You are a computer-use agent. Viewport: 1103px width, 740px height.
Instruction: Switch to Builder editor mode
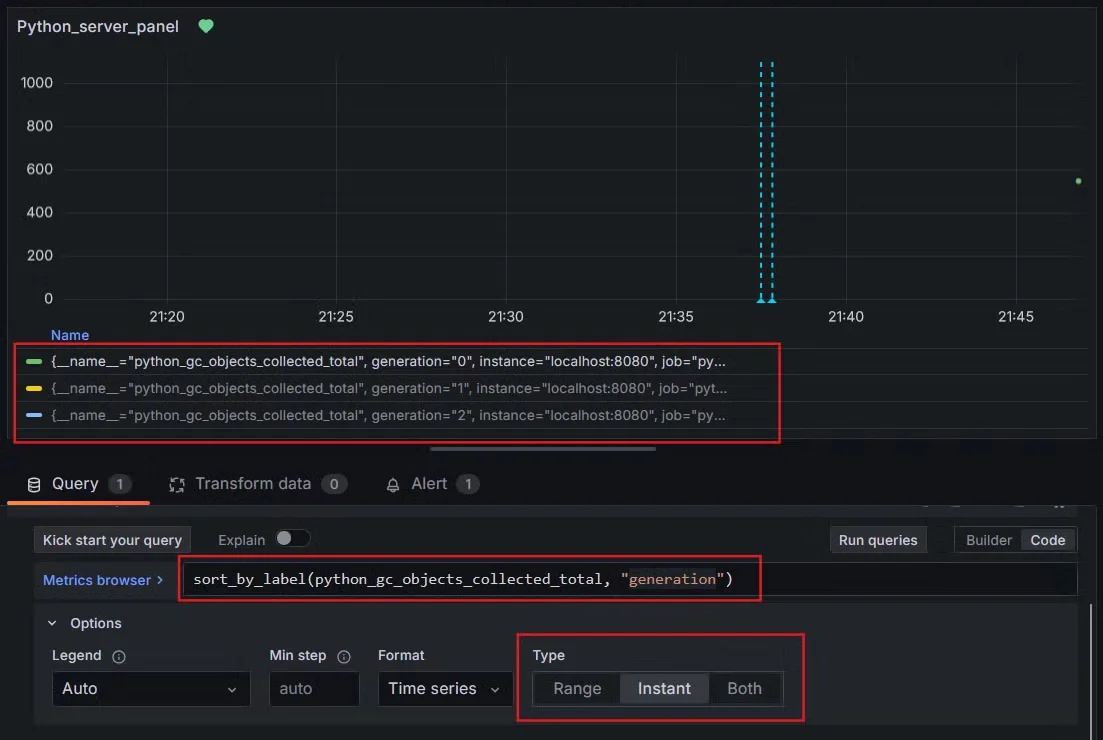coord(988,540)
